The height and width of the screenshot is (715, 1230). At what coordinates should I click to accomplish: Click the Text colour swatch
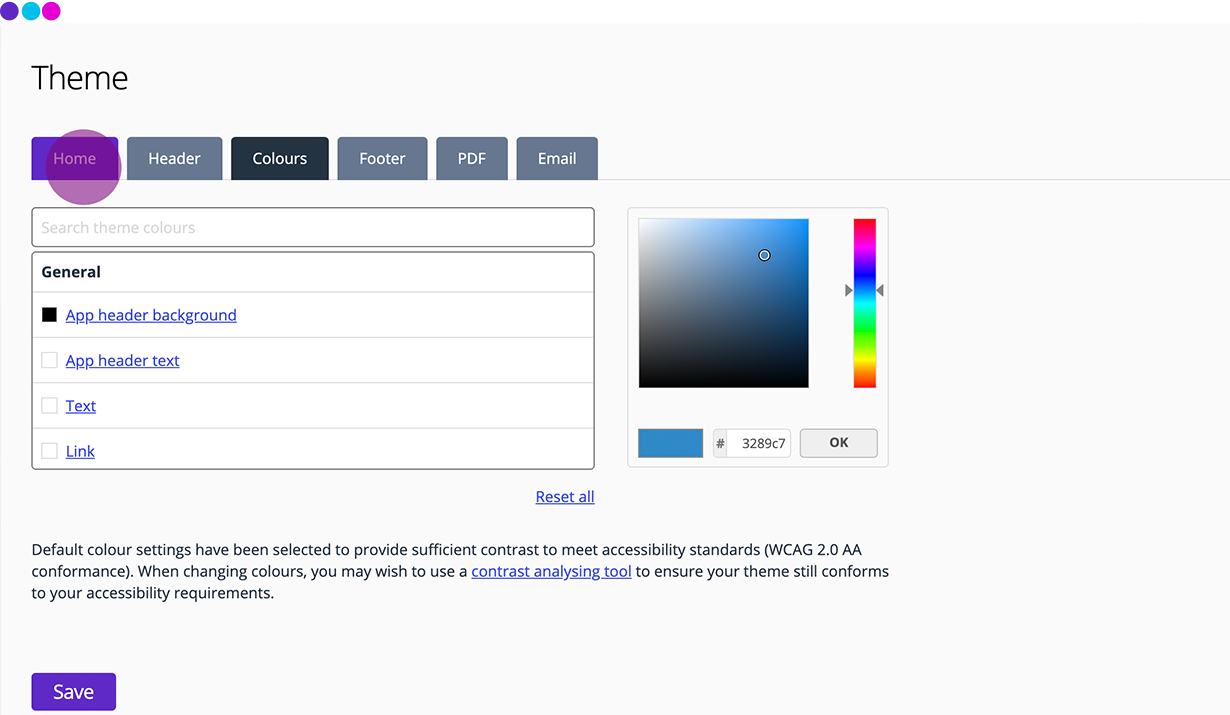coord(49,406)
